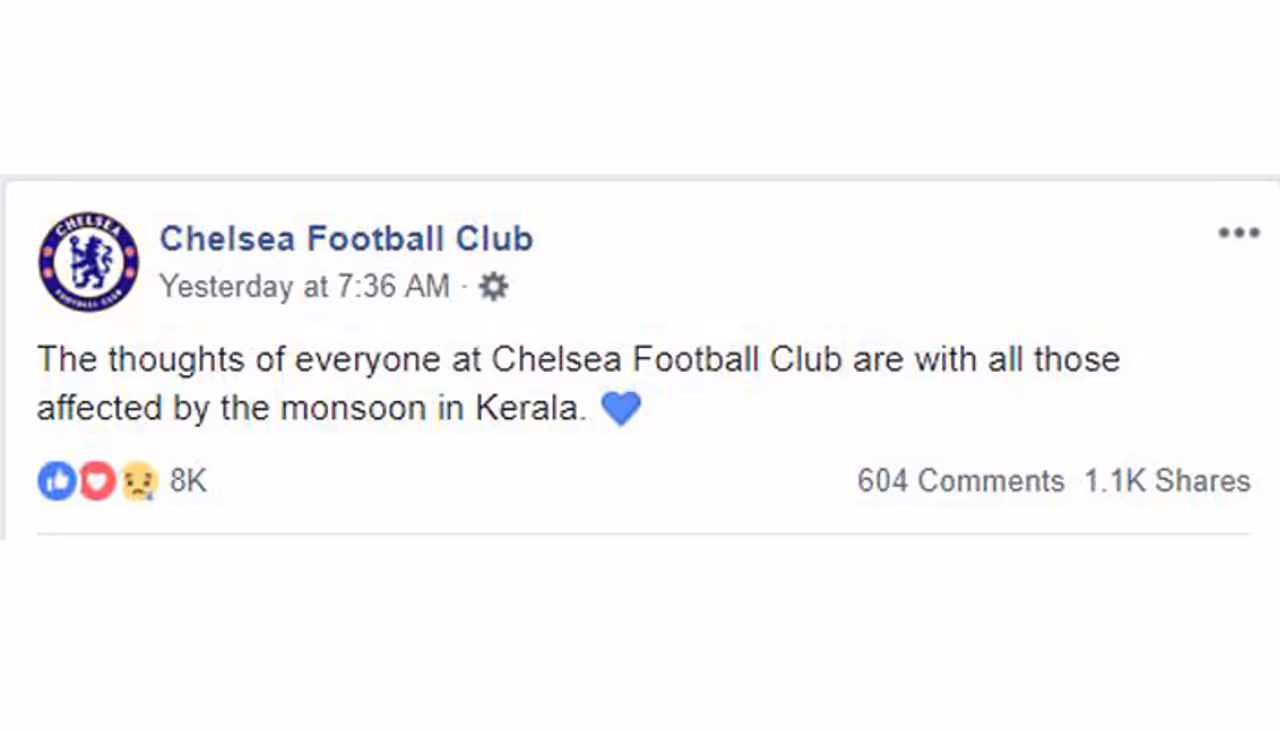Click the 'Yesterday at 7:36 AM' timestamp
The height and width of the screenshot is (731, 1280).
pos(304,287)
